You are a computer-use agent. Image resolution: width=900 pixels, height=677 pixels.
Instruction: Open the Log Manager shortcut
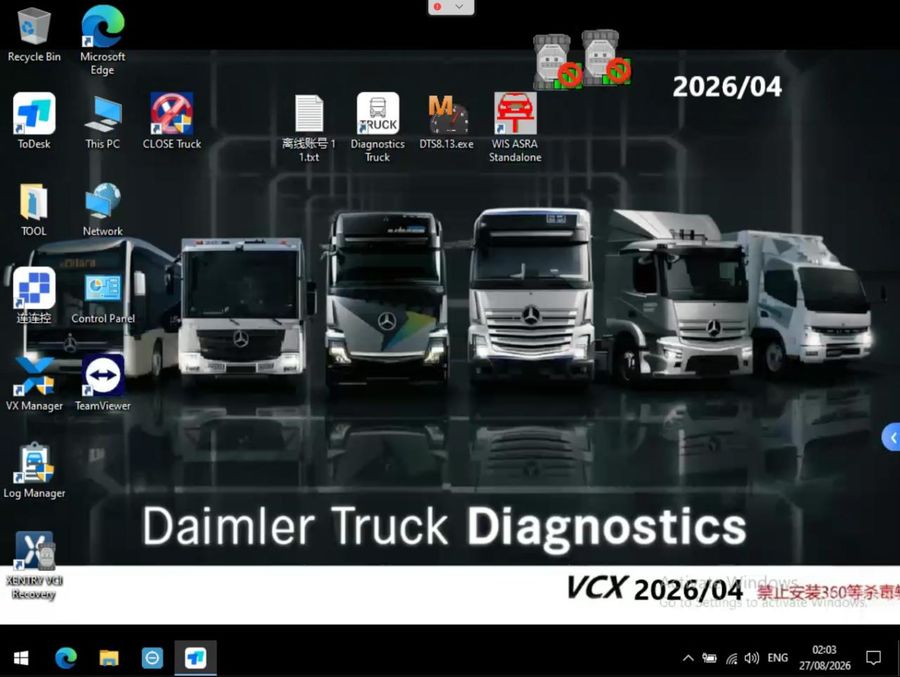coord(34,471)
